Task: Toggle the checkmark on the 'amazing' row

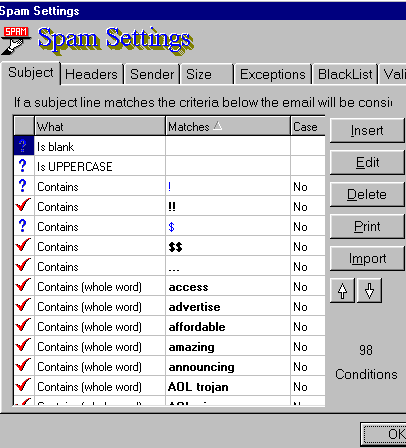Action: tap(24, 346)
